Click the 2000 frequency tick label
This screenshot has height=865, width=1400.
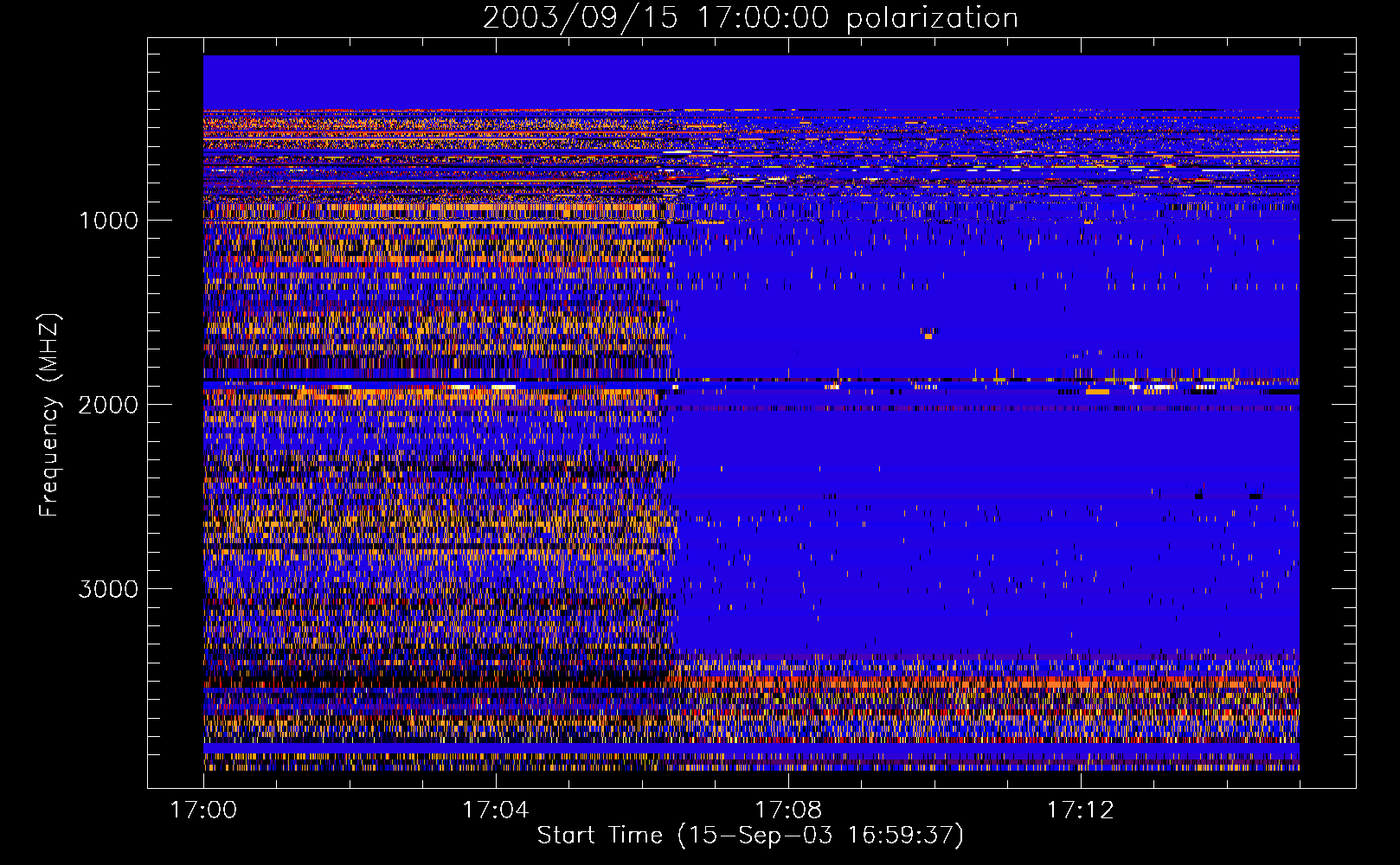(x=108, y=405)
